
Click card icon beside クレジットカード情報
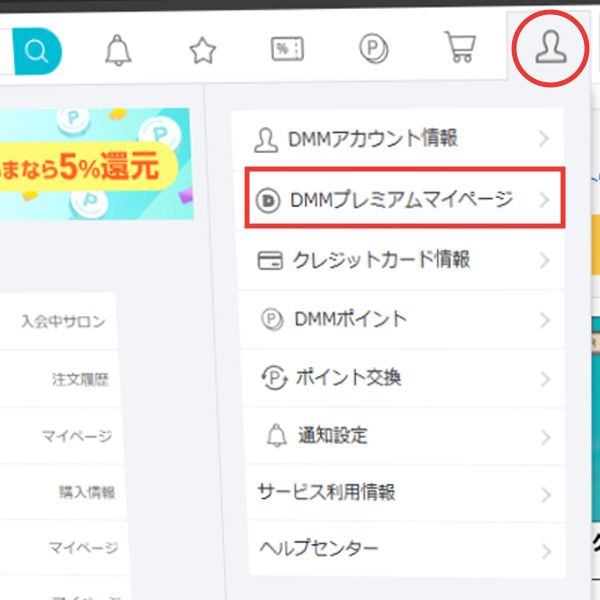pos(270,260)
